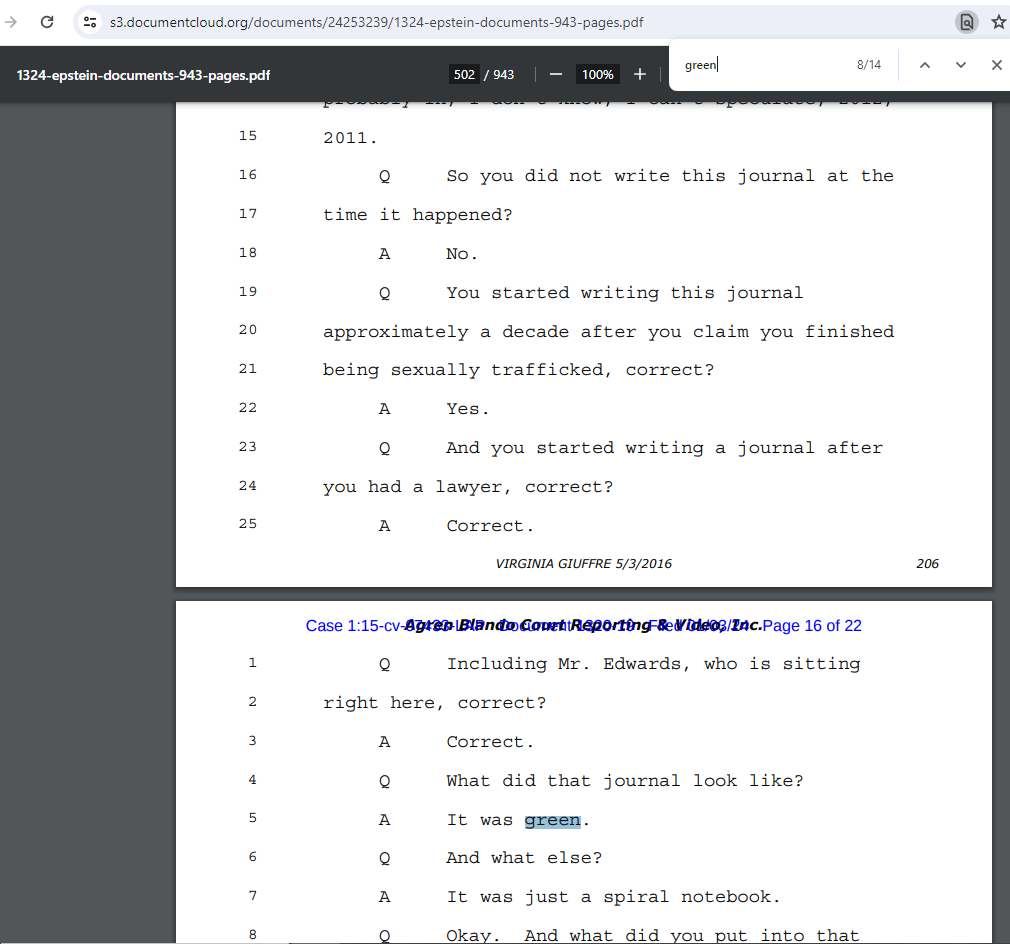Click the text 'Including Mr. Edwards, who is sitting'
This screenshot has height=944, width=1010.
click(654, 664)
